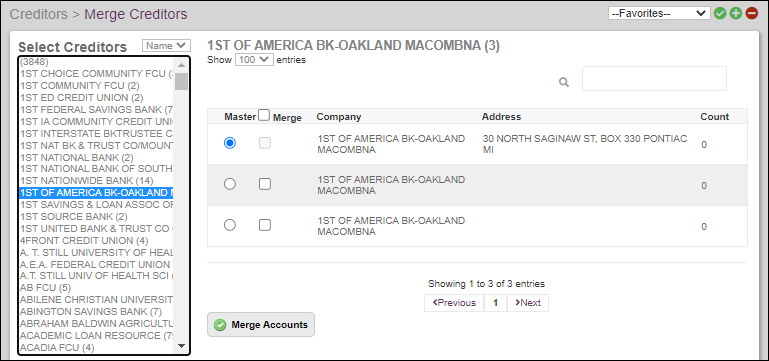Click the creditor list scrollbar thumb
The image size is (769, 361).
click(x=182, y=81)
